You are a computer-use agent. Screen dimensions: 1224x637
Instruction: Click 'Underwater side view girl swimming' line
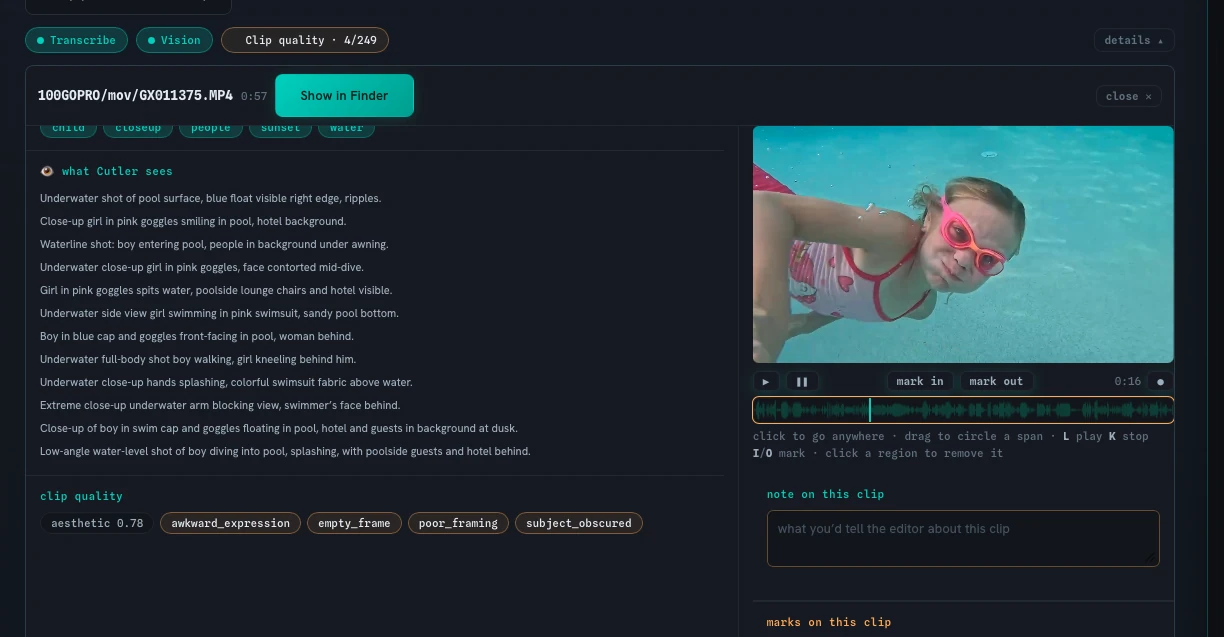pyautogui.click(x=219, y=313)
